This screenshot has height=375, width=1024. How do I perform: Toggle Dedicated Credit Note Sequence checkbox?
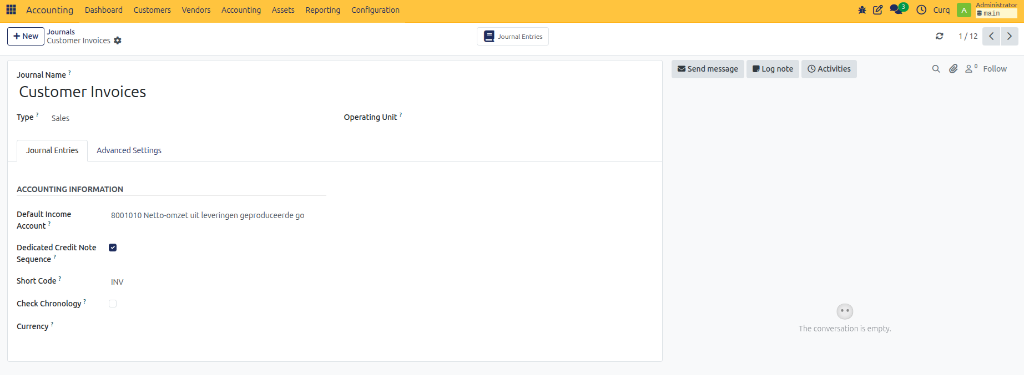point(113,248)
